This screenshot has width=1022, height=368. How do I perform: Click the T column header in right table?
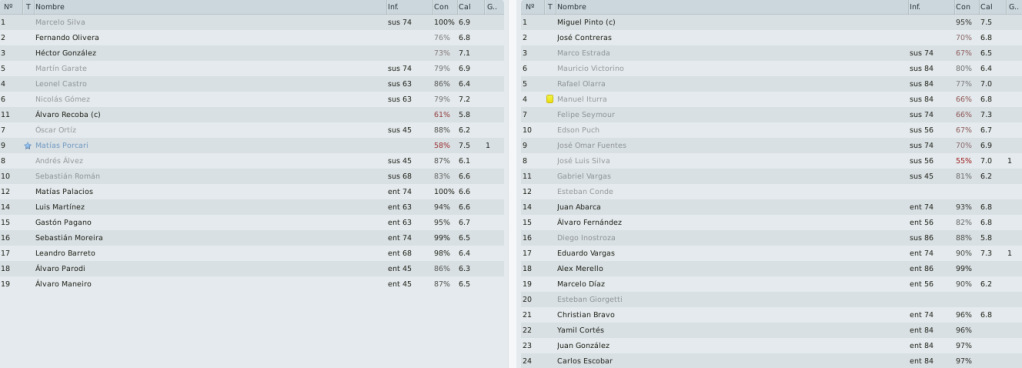[549, 7]
